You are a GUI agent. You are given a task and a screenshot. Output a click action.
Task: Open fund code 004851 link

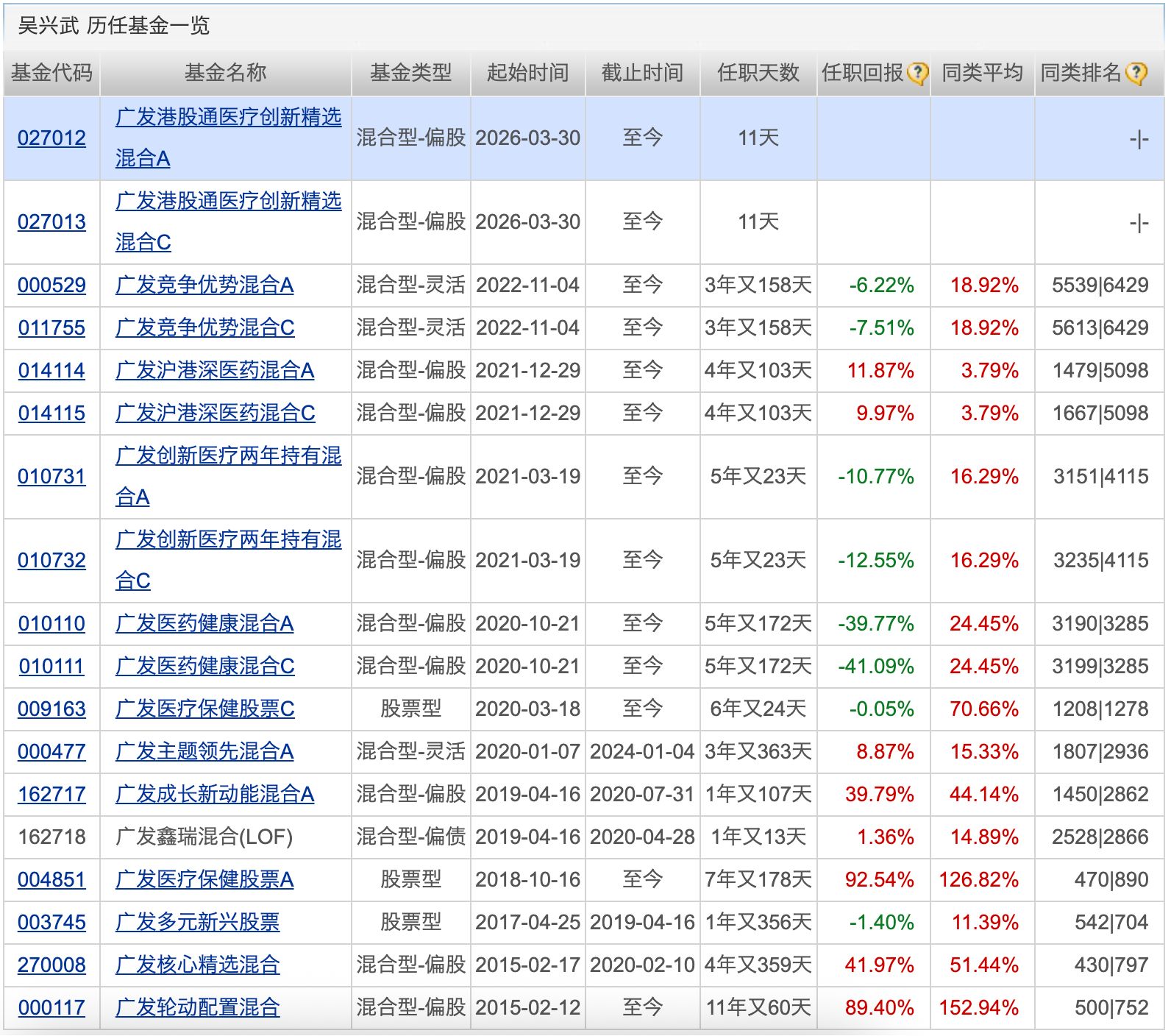51,880
